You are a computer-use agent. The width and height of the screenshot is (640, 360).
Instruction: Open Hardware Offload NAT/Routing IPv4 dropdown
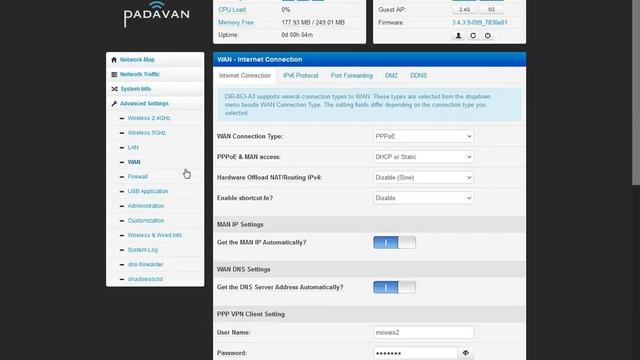423,178
